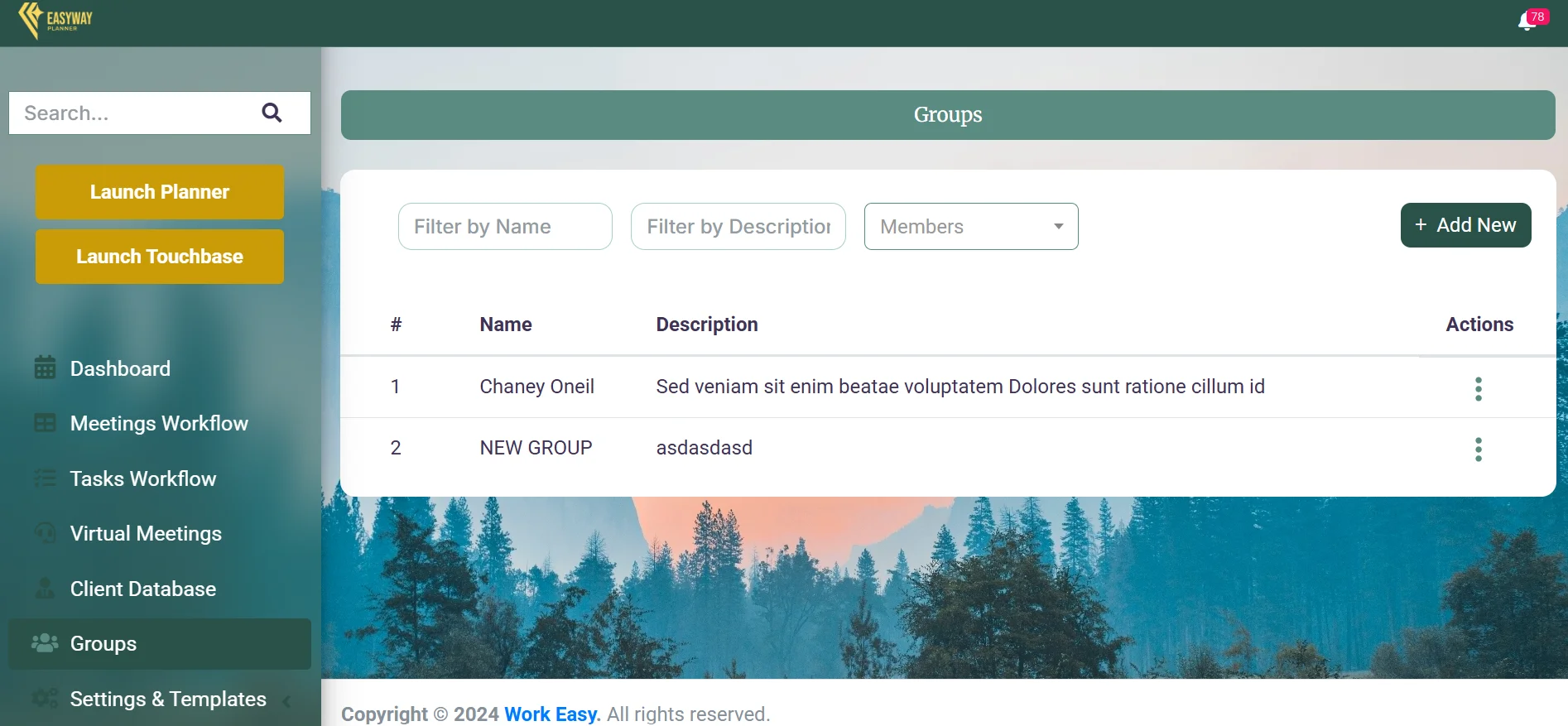Viewport: 1568px width, 726px height.
Task: Click the Groups people icon in sidebar
Action: [45, 642]
